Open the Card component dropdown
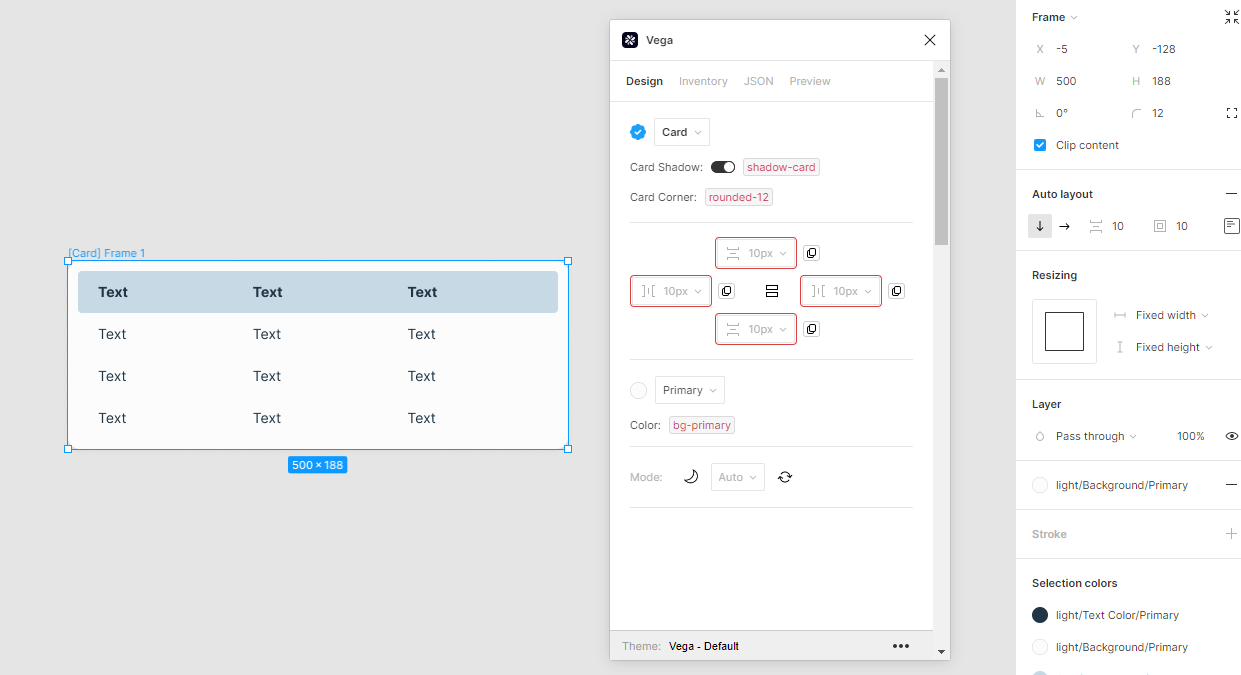1241x675 pixels. click(x=682, y=132)
